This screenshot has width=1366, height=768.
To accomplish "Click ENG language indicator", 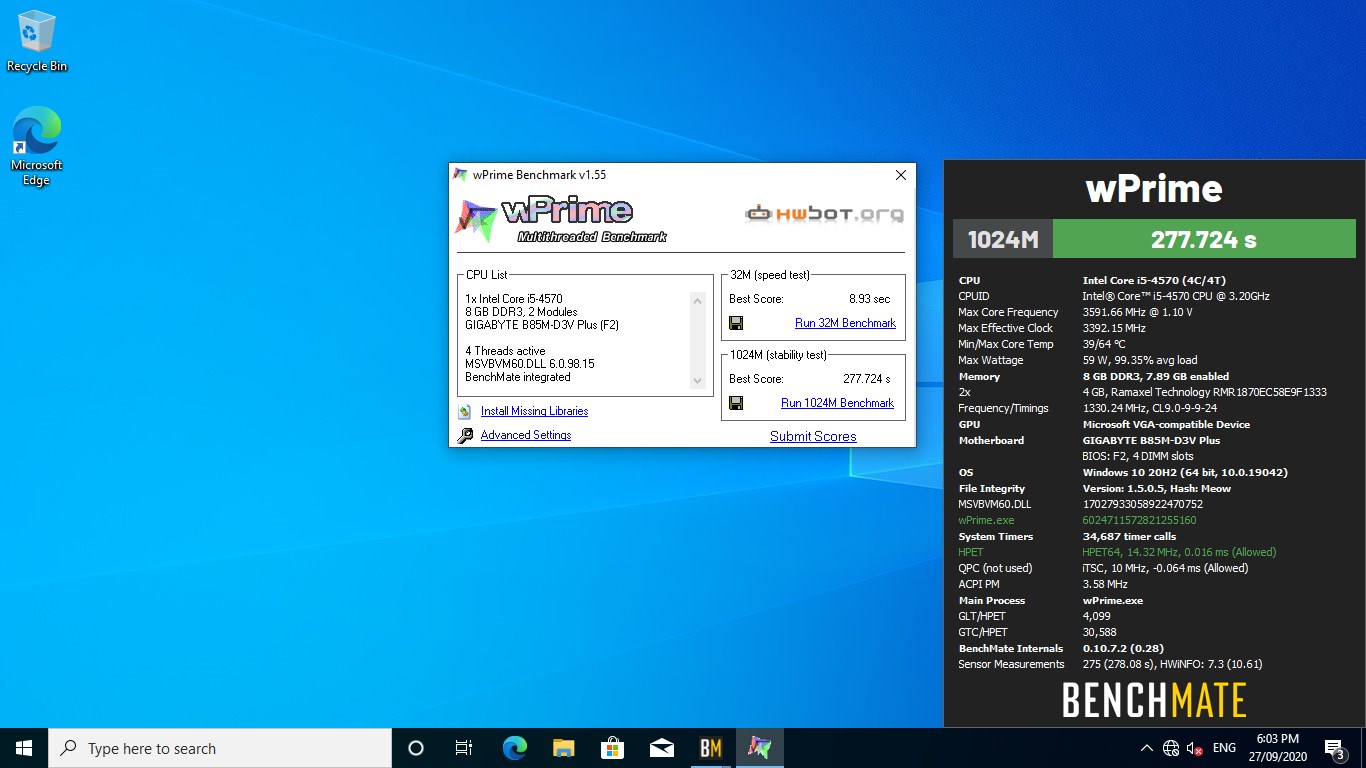I will (1224, 748).
